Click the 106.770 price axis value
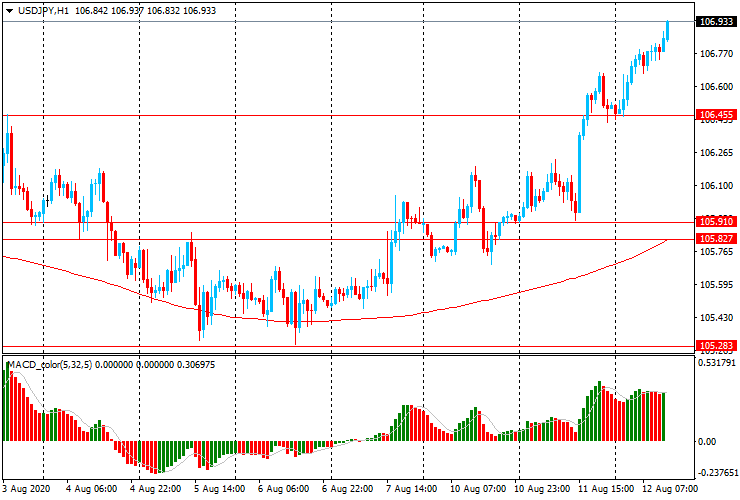The width and height of the screenshot is (740, 500). [x=716, y=54]
